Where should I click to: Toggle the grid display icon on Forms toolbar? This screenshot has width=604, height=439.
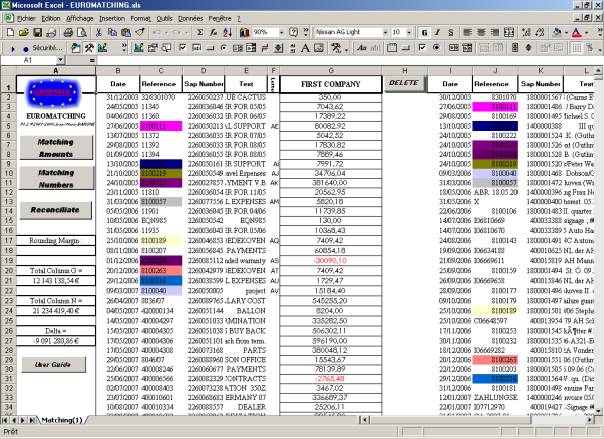click(x=577, y=48)
